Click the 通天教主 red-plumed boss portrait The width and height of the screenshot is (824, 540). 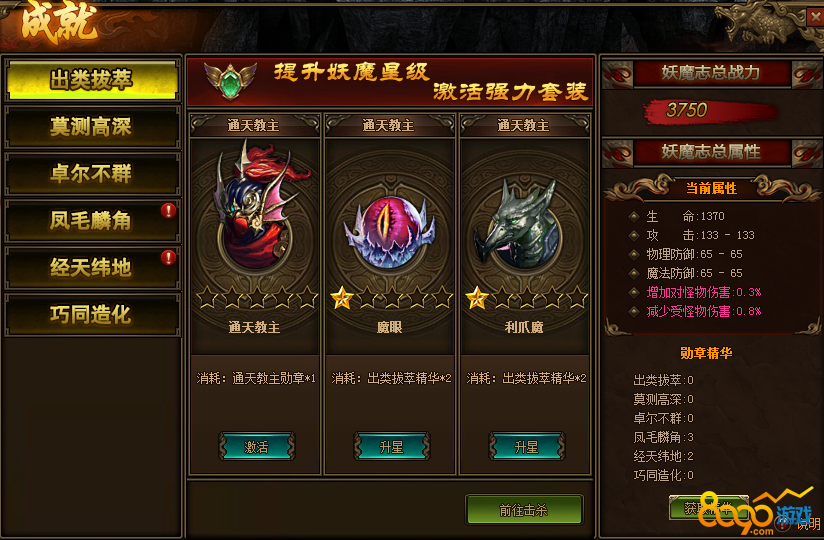256,206
